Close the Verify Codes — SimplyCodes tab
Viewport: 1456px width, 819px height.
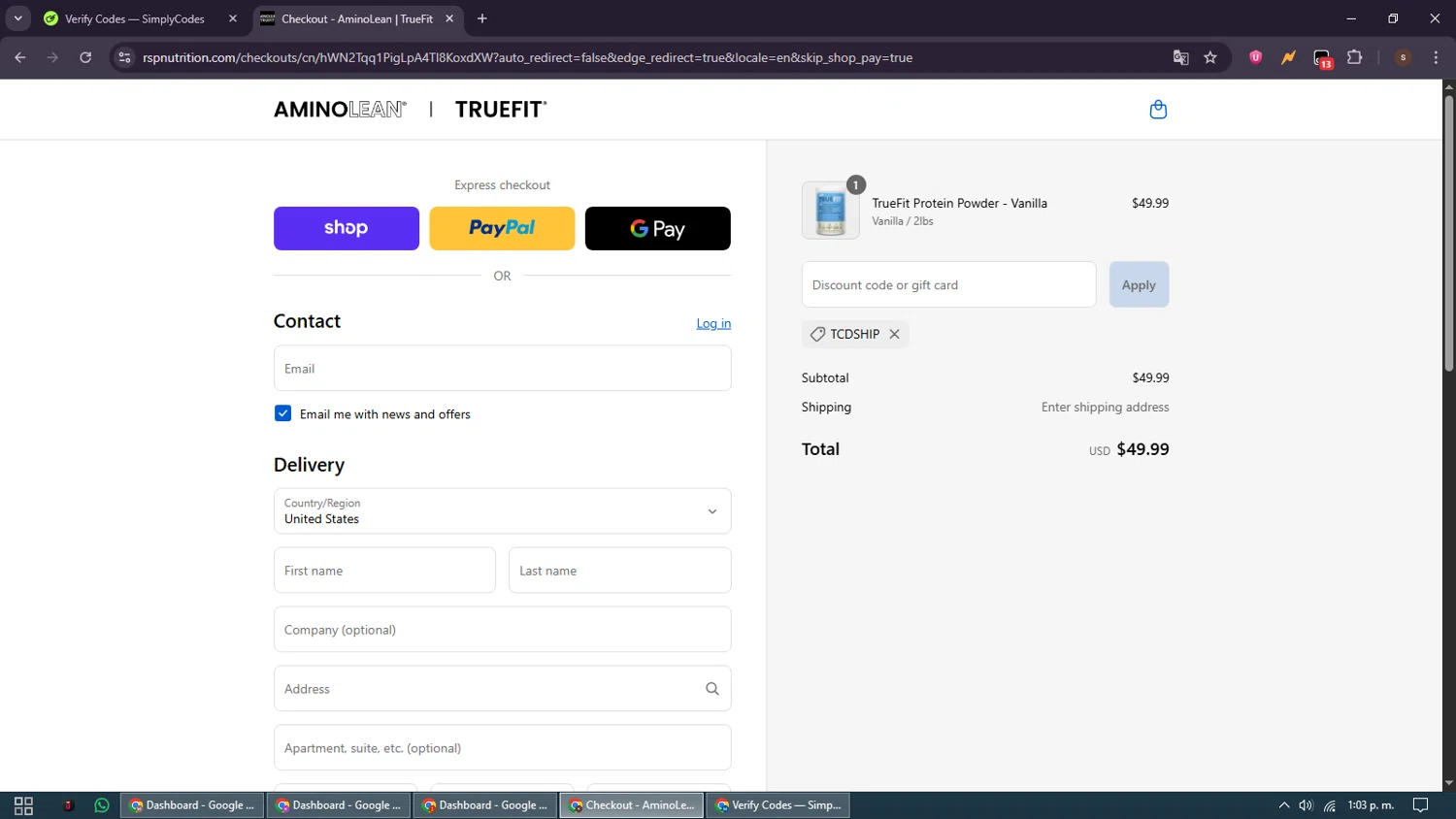(x=233, y=18)
